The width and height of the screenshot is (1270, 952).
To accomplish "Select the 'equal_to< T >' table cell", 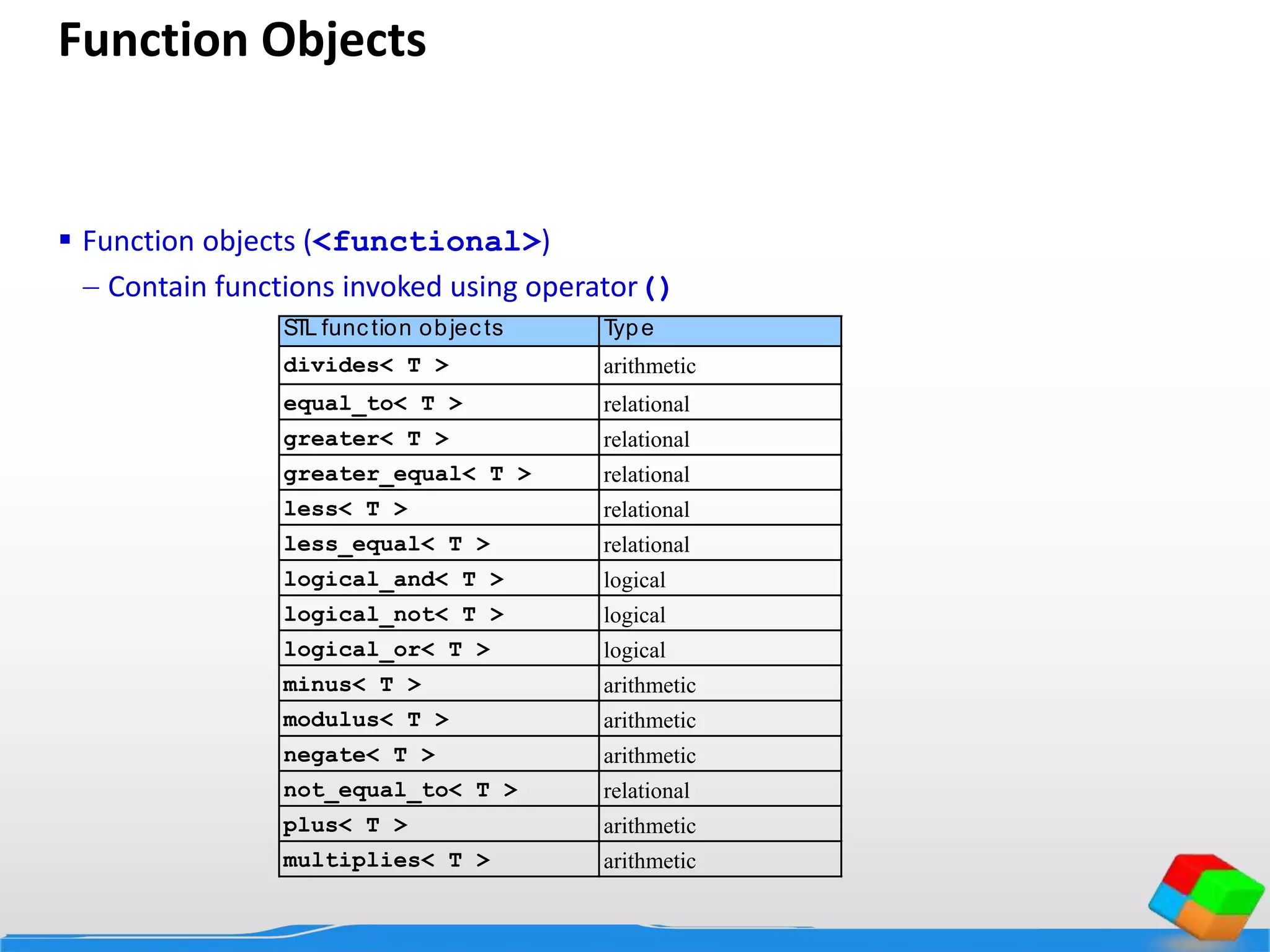I will pos(439,402).
